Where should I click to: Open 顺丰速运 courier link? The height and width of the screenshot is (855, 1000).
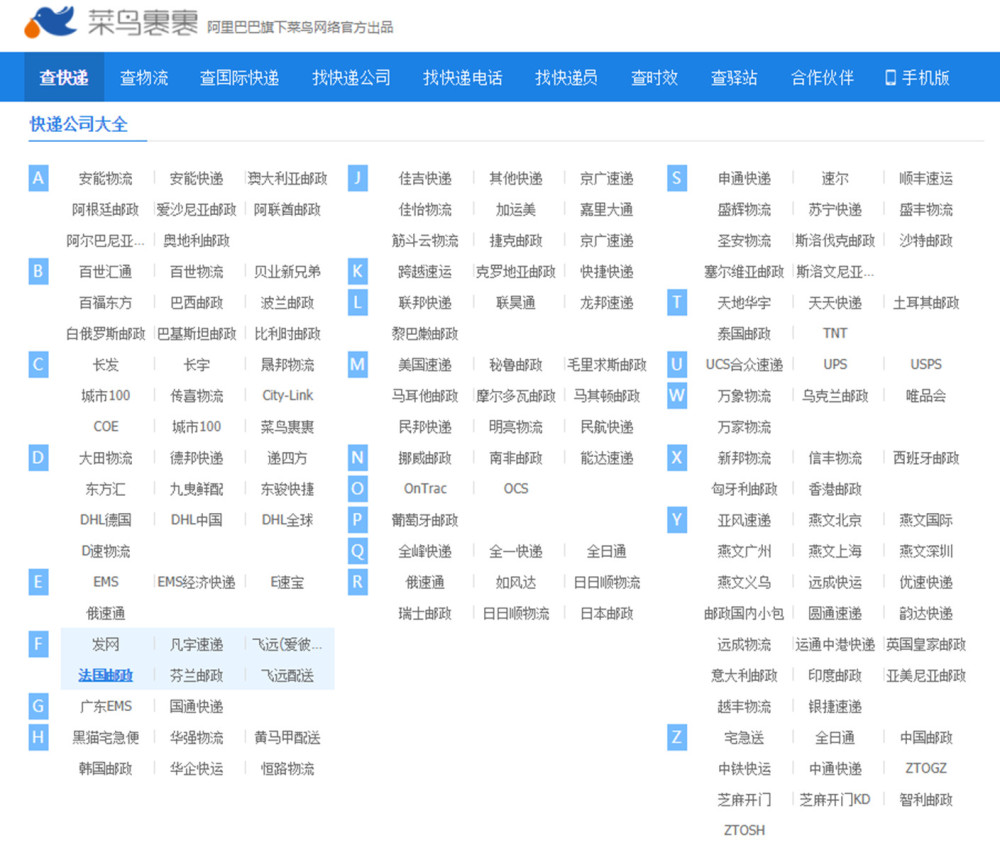(926, 179)
